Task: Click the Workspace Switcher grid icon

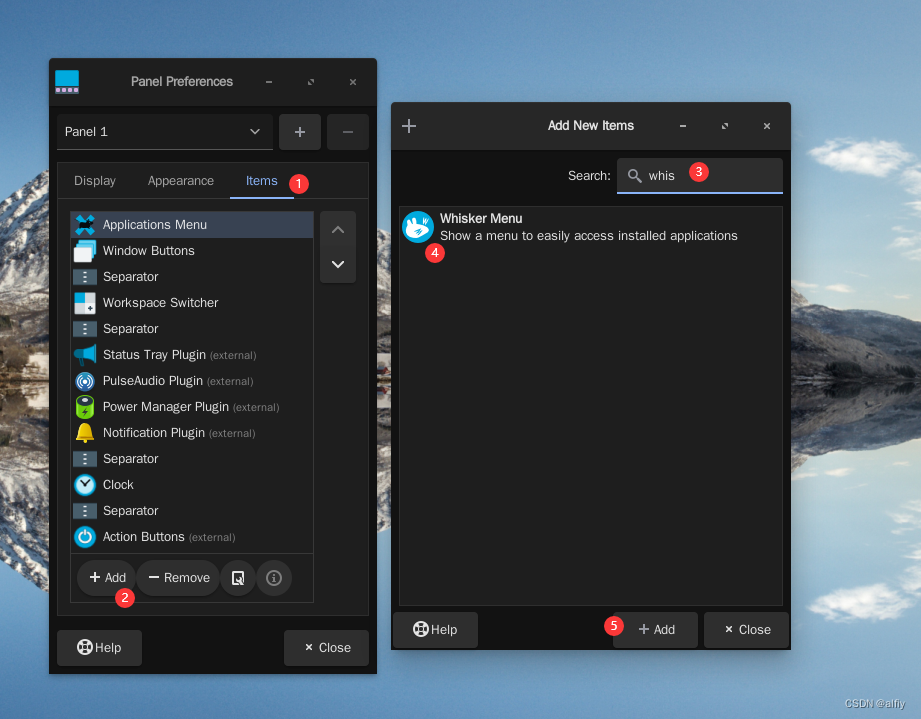Action: pyautogui.click(x=85, y=303)
